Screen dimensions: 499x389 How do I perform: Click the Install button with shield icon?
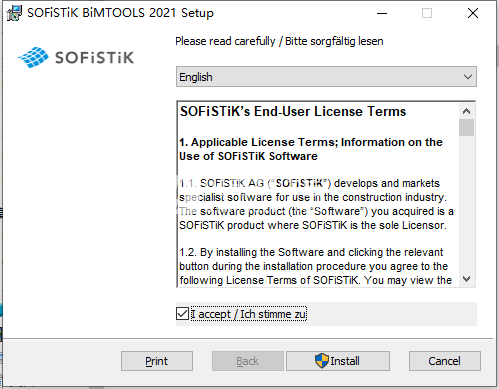pos(338,361)
